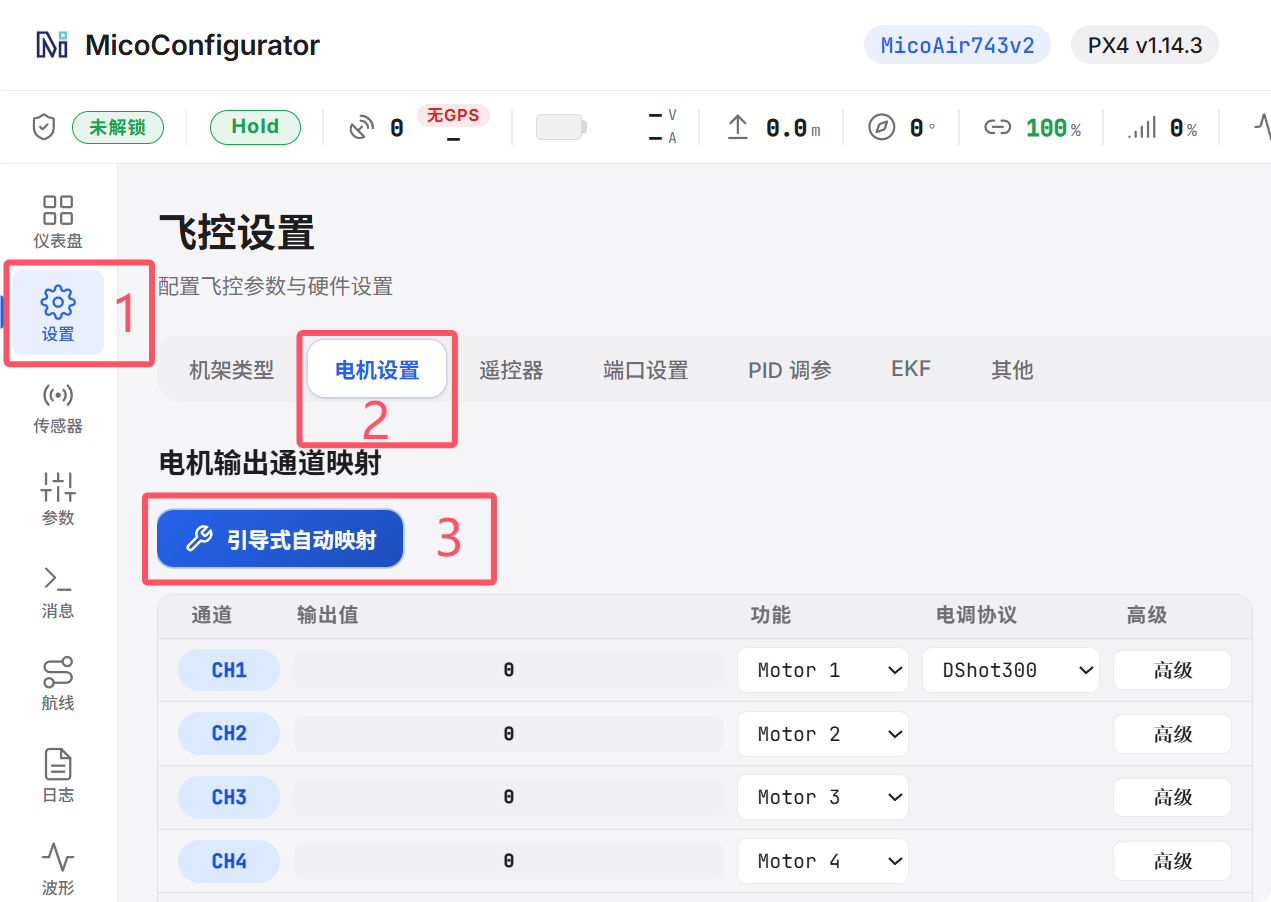
Task: Expand the DShot300 ESC protocol dropdown
Action: pyautogui.click(x=1010, y=670)
